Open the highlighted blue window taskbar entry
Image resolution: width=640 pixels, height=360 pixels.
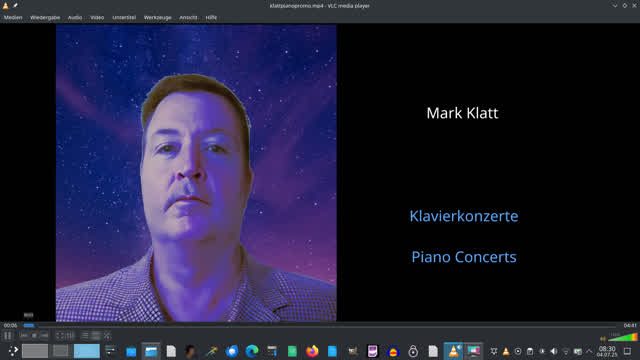151,351
